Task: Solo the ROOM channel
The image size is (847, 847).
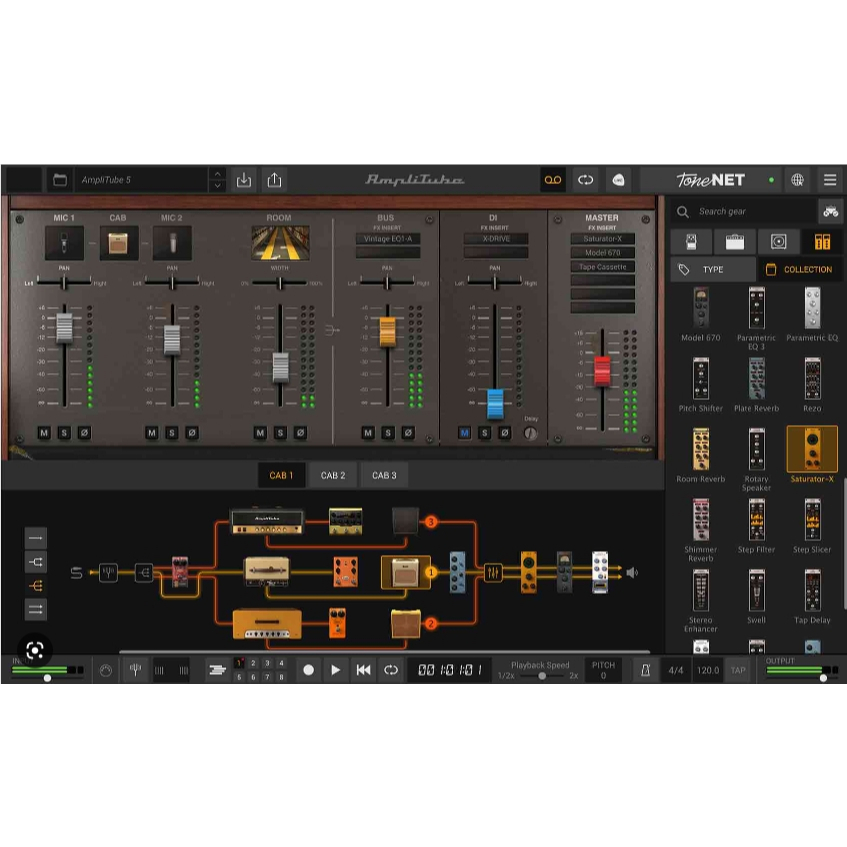Action: (x=280, y=433)
